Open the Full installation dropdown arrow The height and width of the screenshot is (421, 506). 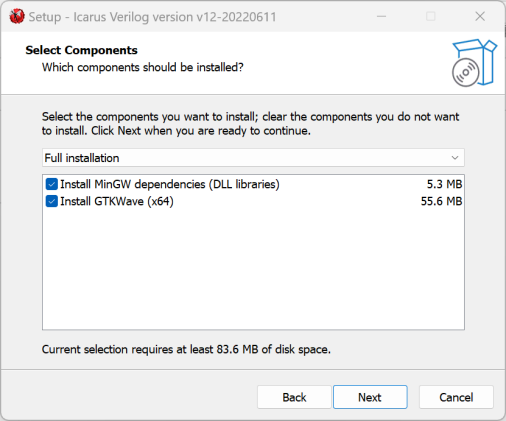tap(455, 158)
